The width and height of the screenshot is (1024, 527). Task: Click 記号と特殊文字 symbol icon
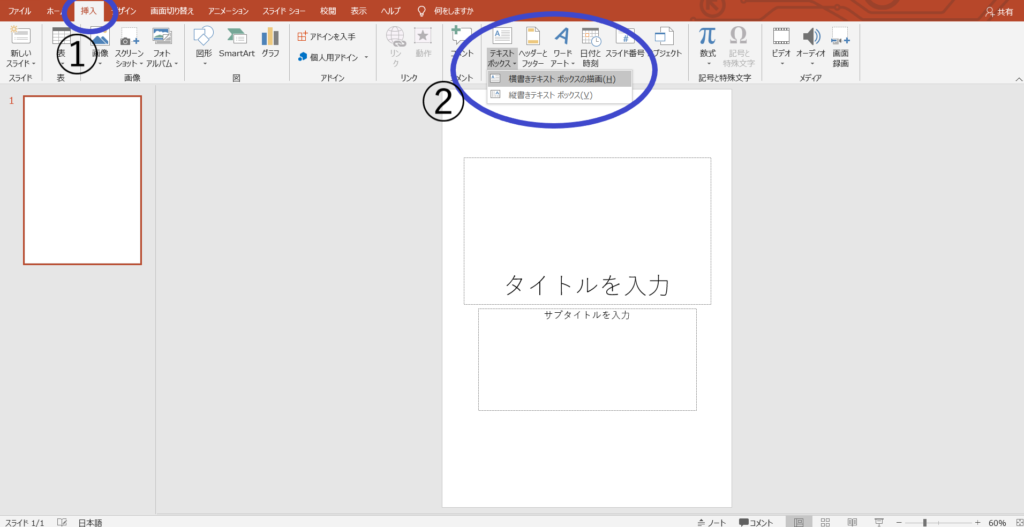point(739,48)
